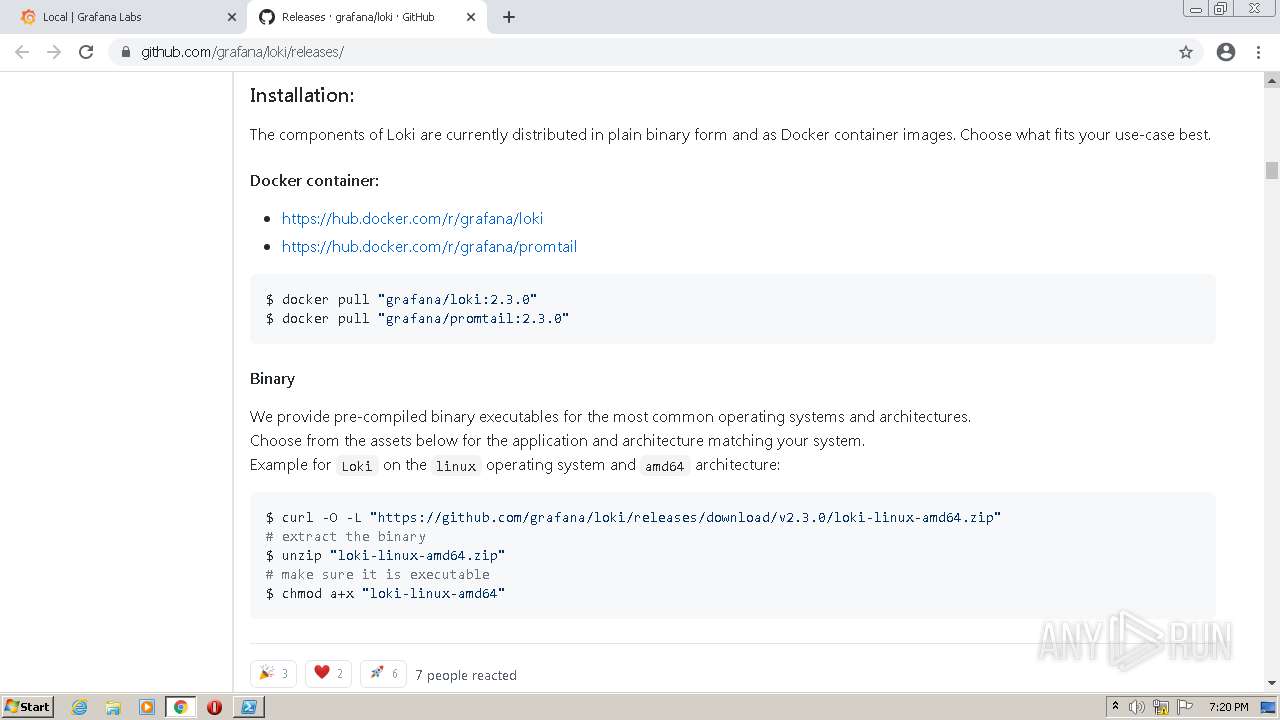Click chmod a+x loki-linux-amd64 command
Screen dimensions: 1280x720
(x=385, y=593)
